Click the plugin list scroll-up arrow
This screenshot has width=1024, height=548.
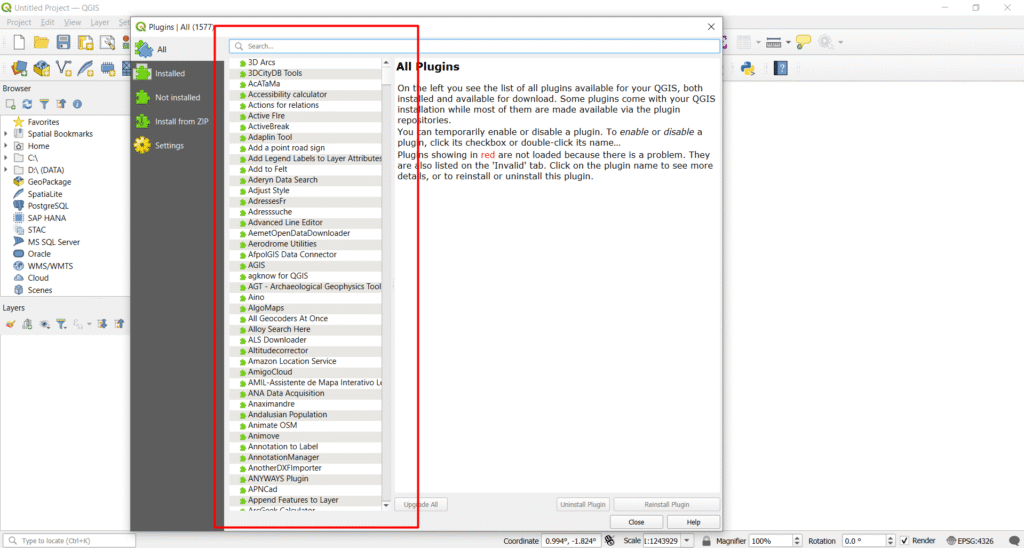click(386, 63)
